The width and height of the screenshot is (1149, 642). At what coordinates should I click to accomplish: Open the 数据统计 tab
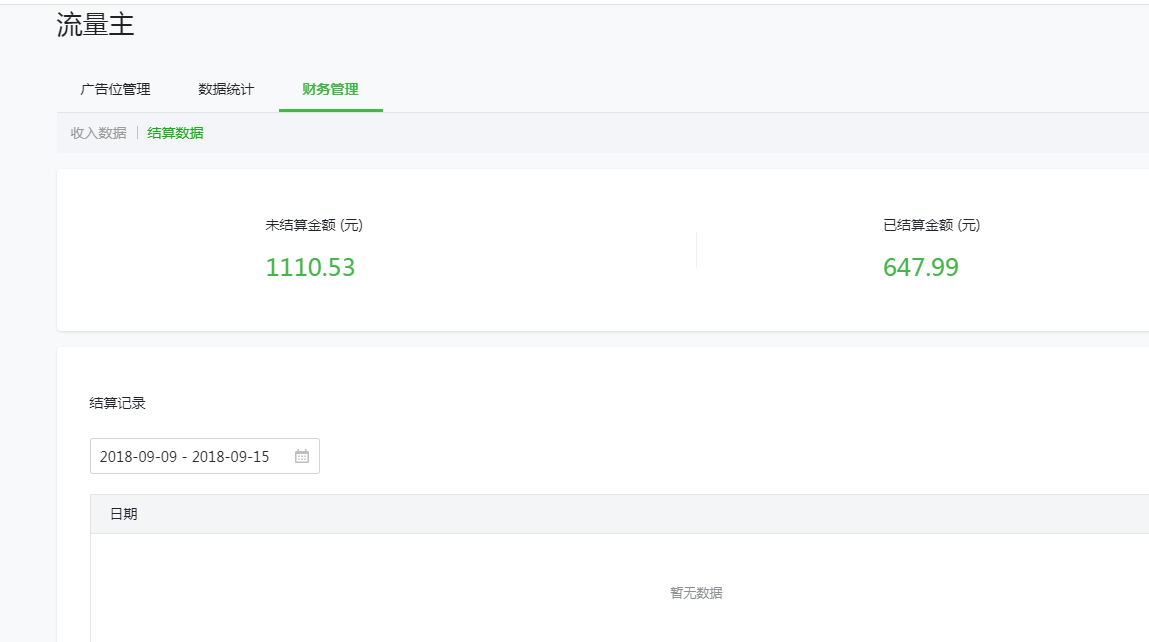click(226, 89)
